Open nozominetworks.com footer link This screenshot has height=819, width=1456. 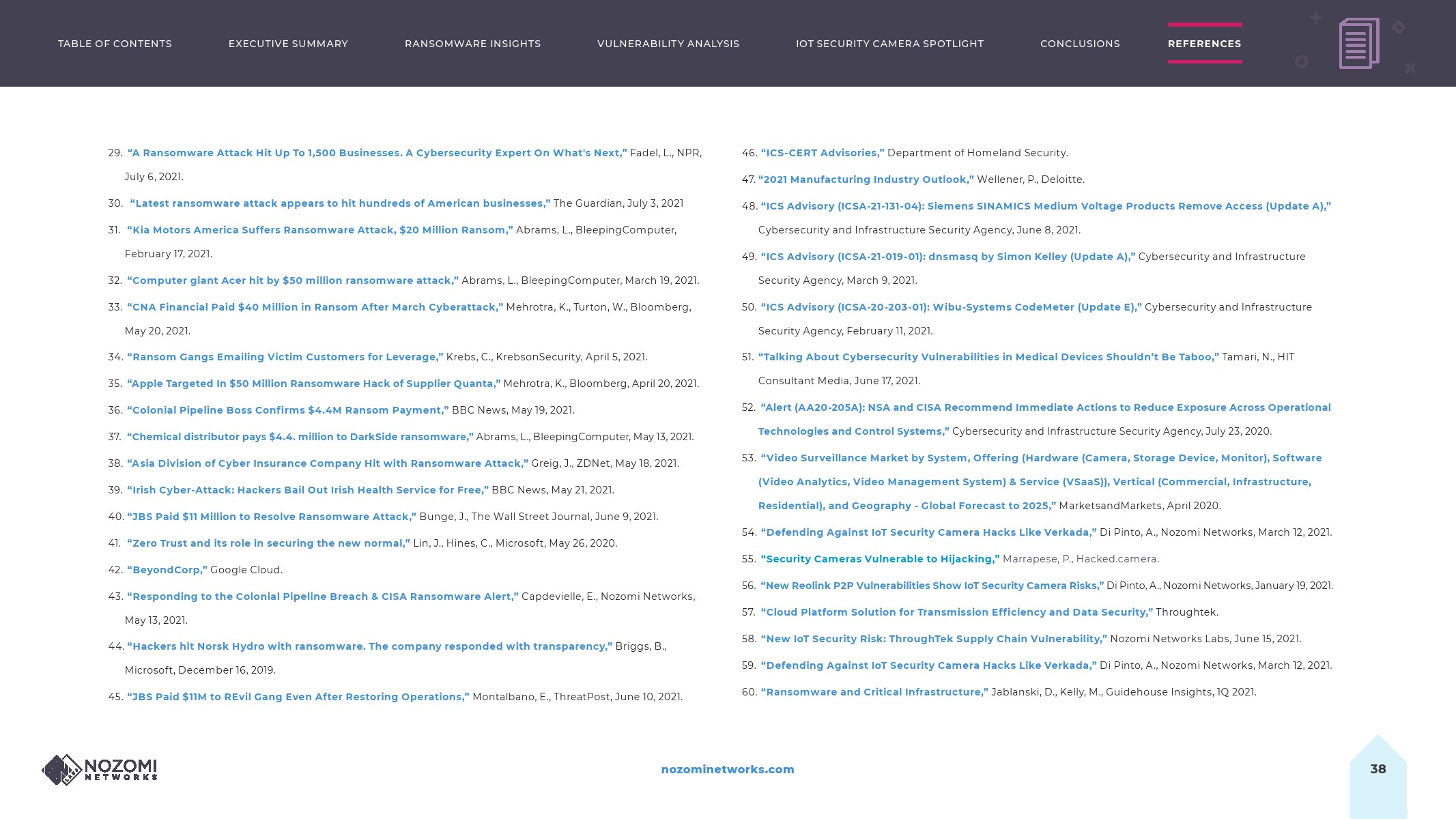click(727, 769)
